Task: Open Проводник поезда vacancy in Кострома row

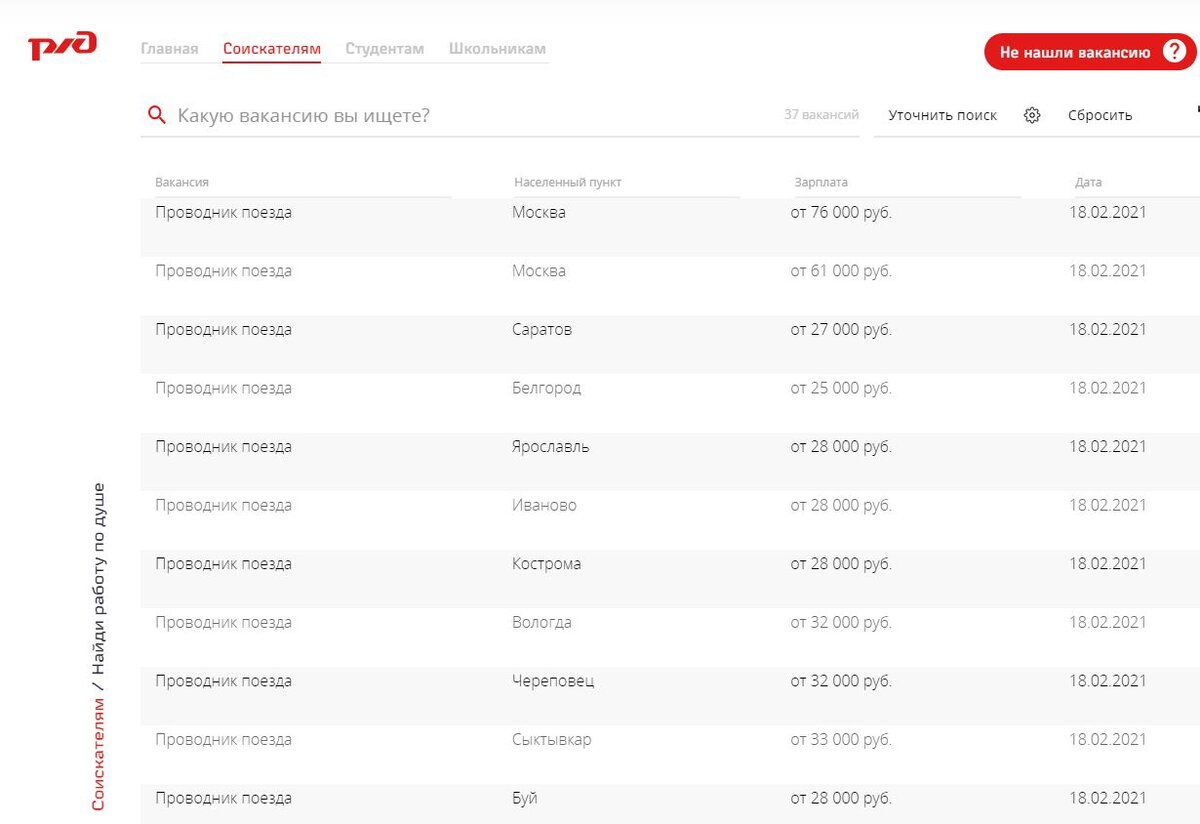Action: [x=223, y=564]
